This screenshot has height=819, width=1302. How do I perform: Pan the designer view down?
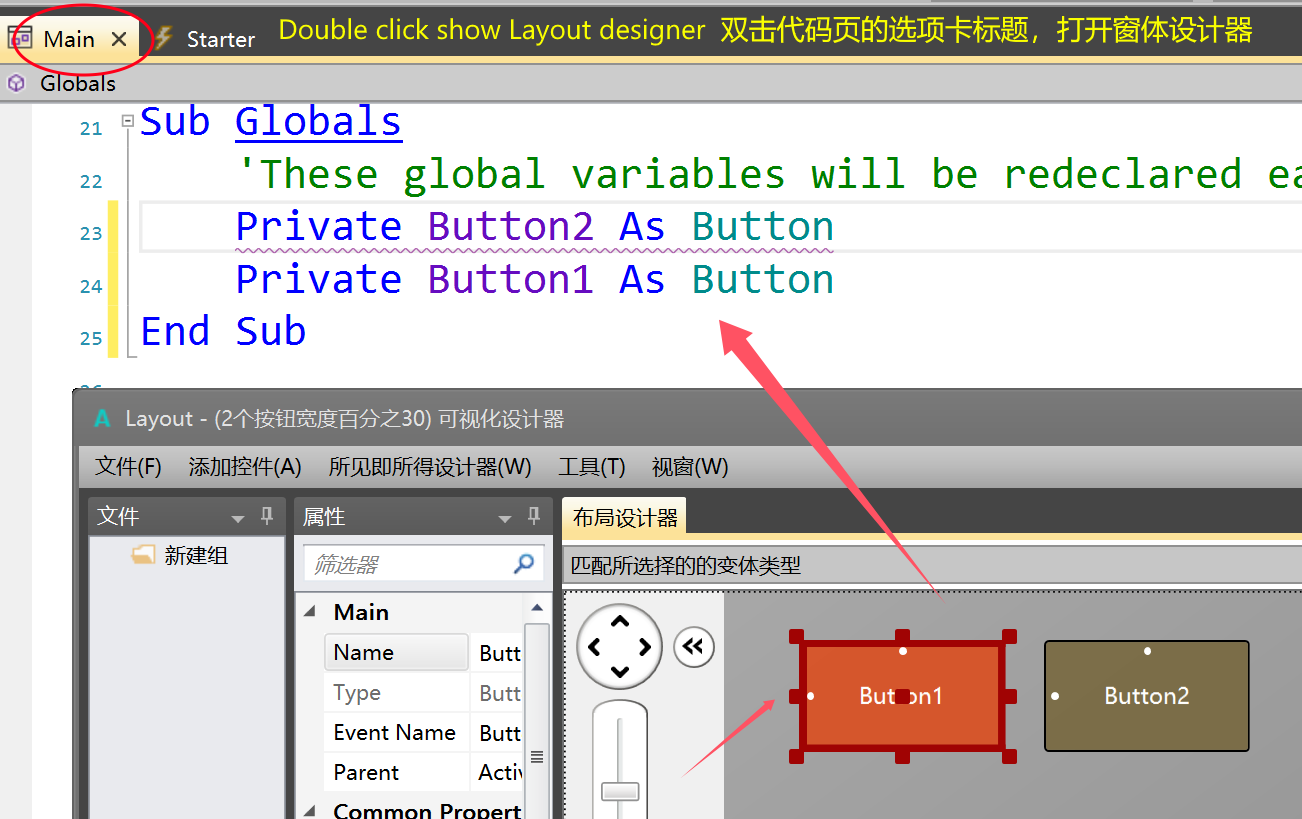(x=620, y=672)
